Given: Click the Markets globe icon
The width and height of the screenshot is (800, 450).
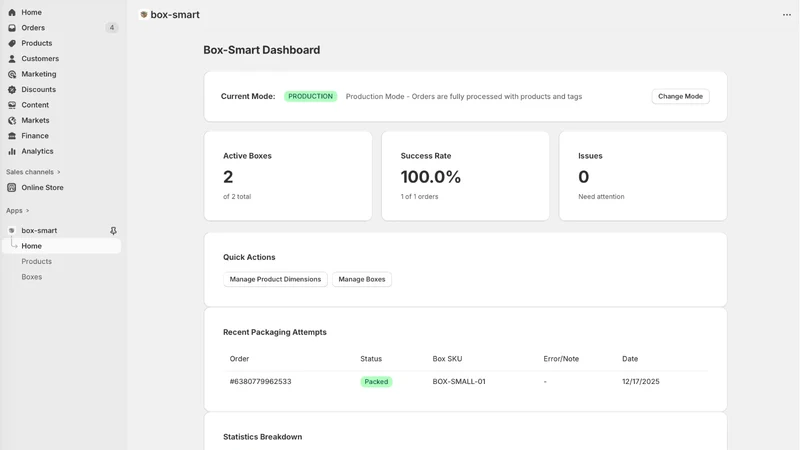Looking at the screenshot, I should click(x=12, y=120).
